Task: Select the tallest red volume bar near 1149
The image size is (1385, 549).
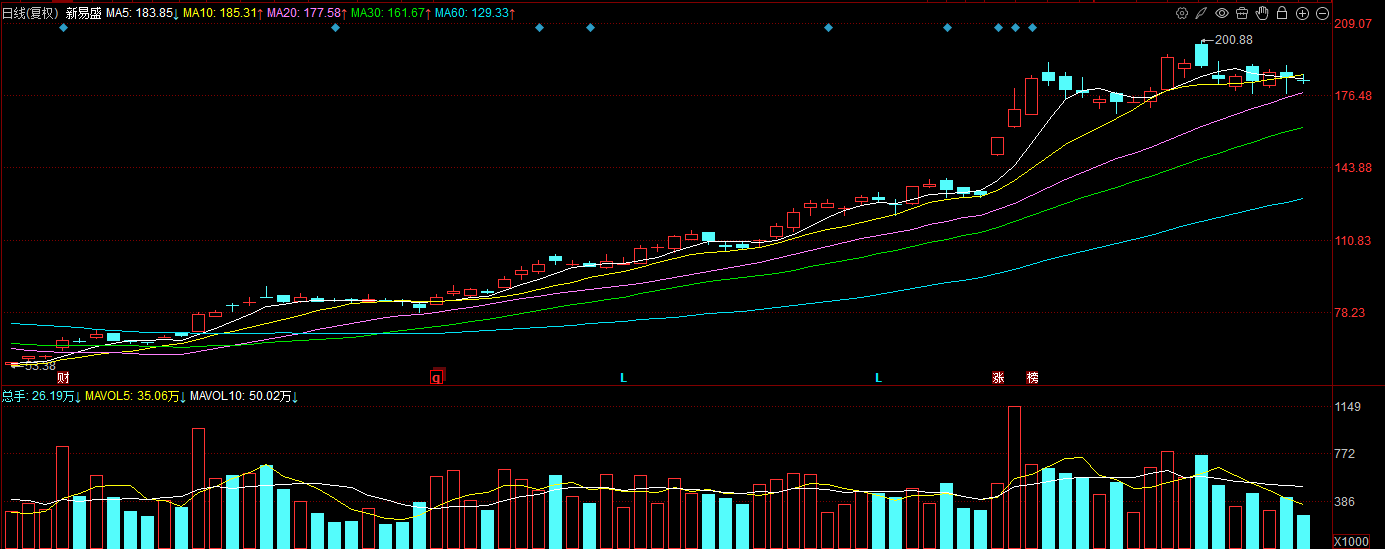Action: click(1015, 477)
